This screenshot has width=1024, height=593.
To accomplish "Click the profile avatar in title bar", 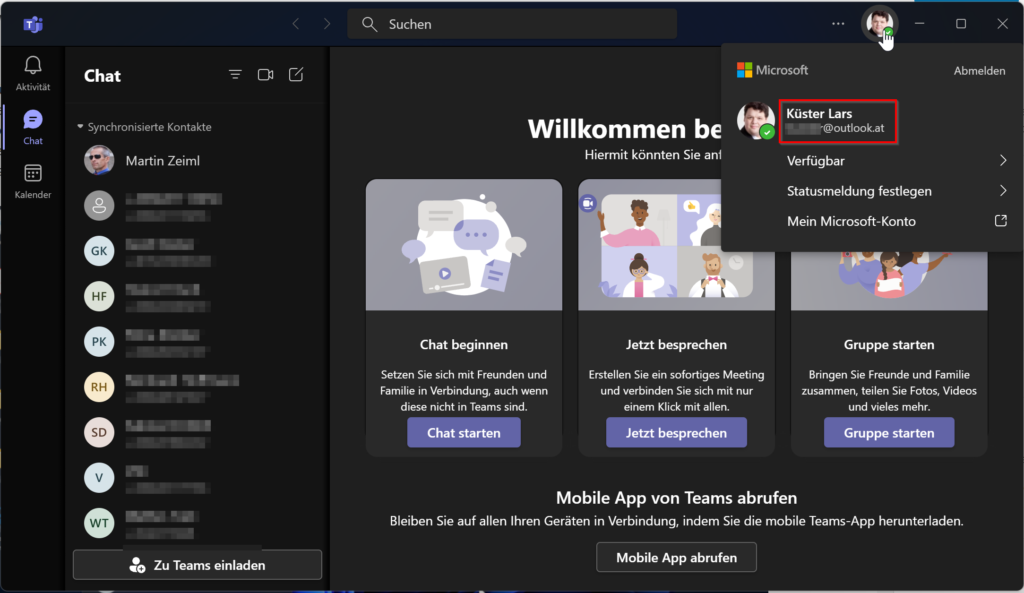I will coord(880,24).
